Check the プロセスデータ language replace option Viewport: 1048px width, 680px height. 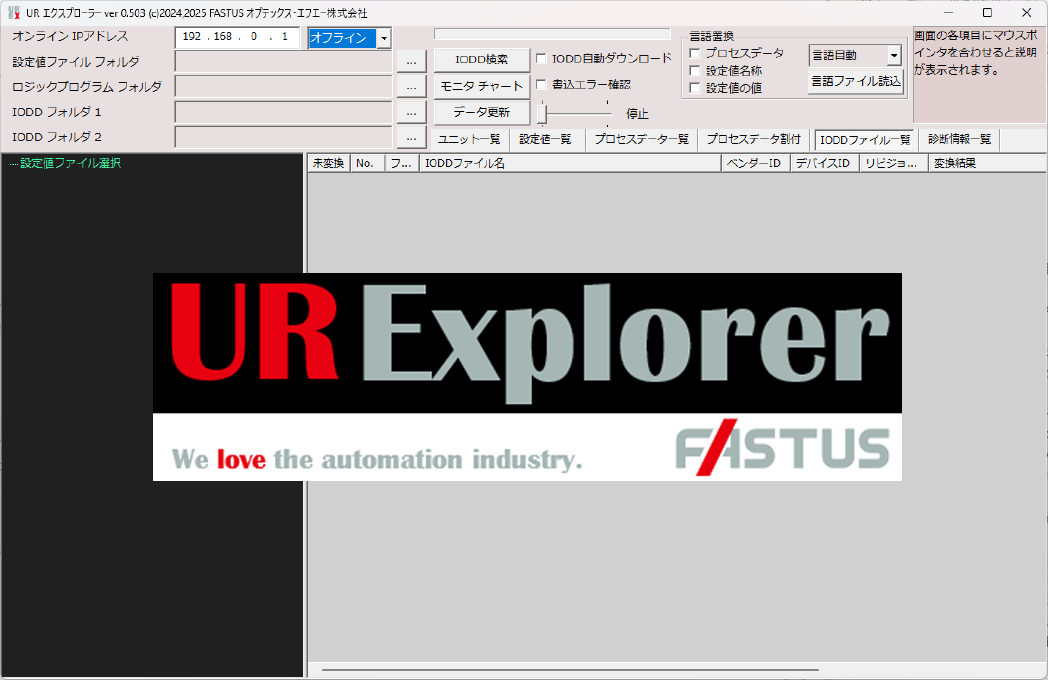pos(695,54)
